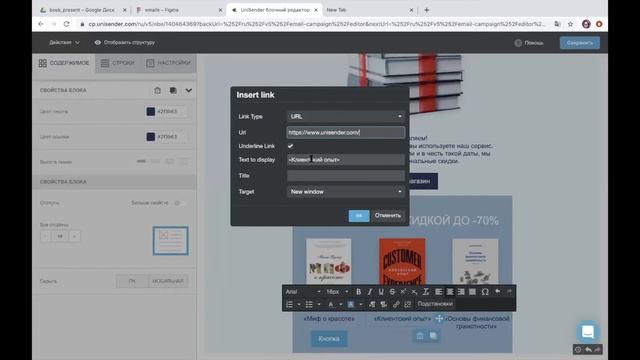Select the first line height option
This screenshot has width=640, height=360.
(141, 161)
